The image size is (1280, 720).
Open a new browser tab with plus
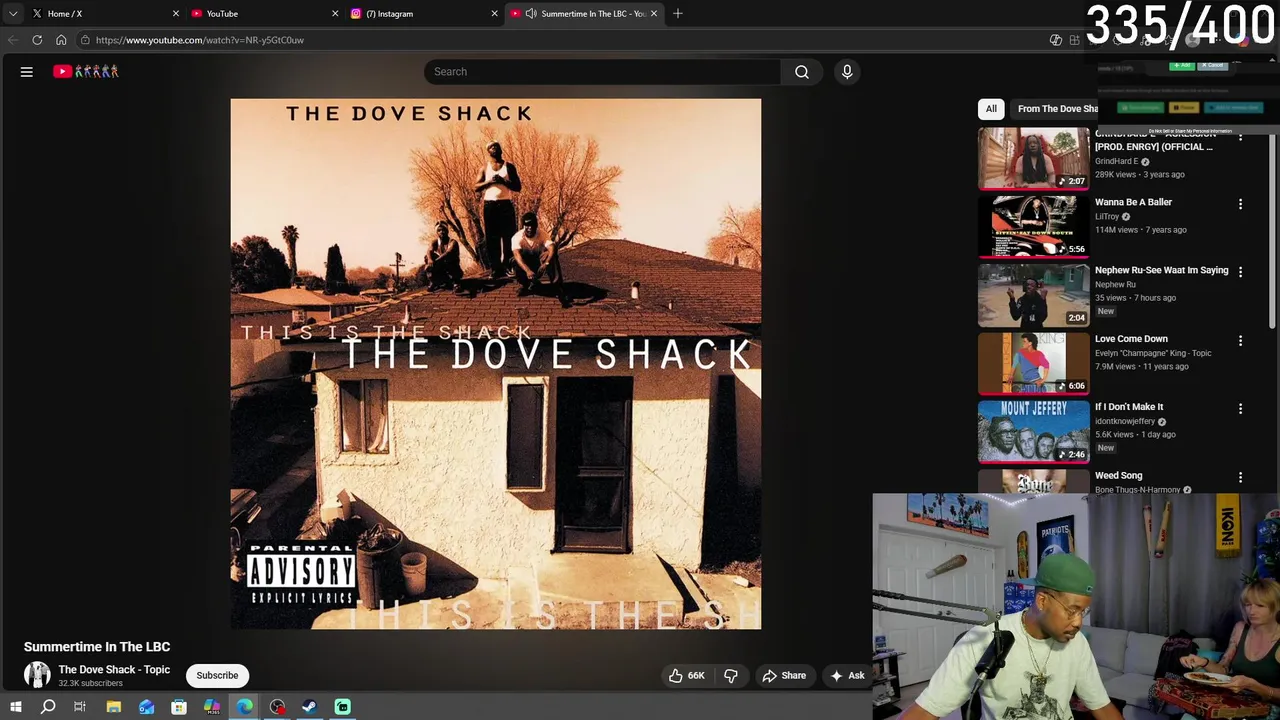tap(678, 14)
